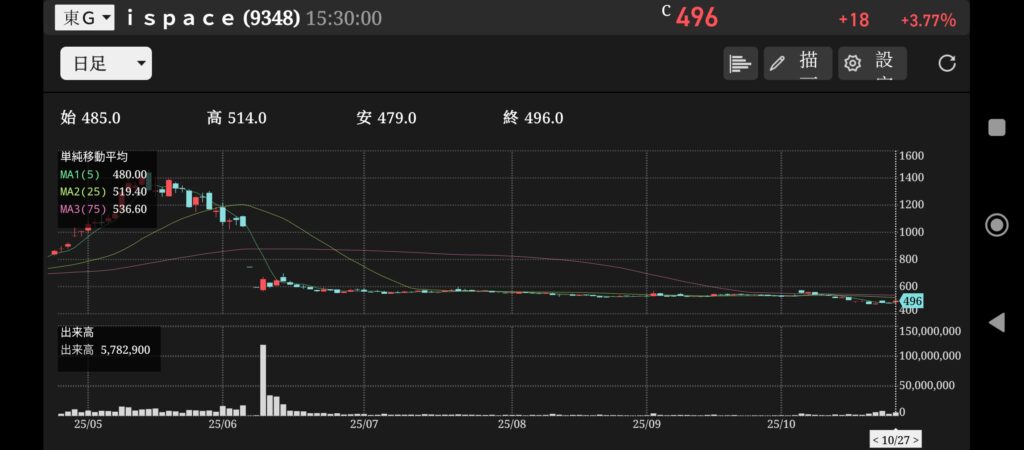Expand the 東G market dropdown
This screenshot has width=1024, height=450.
pyautogui.click(x=84, y=17)
